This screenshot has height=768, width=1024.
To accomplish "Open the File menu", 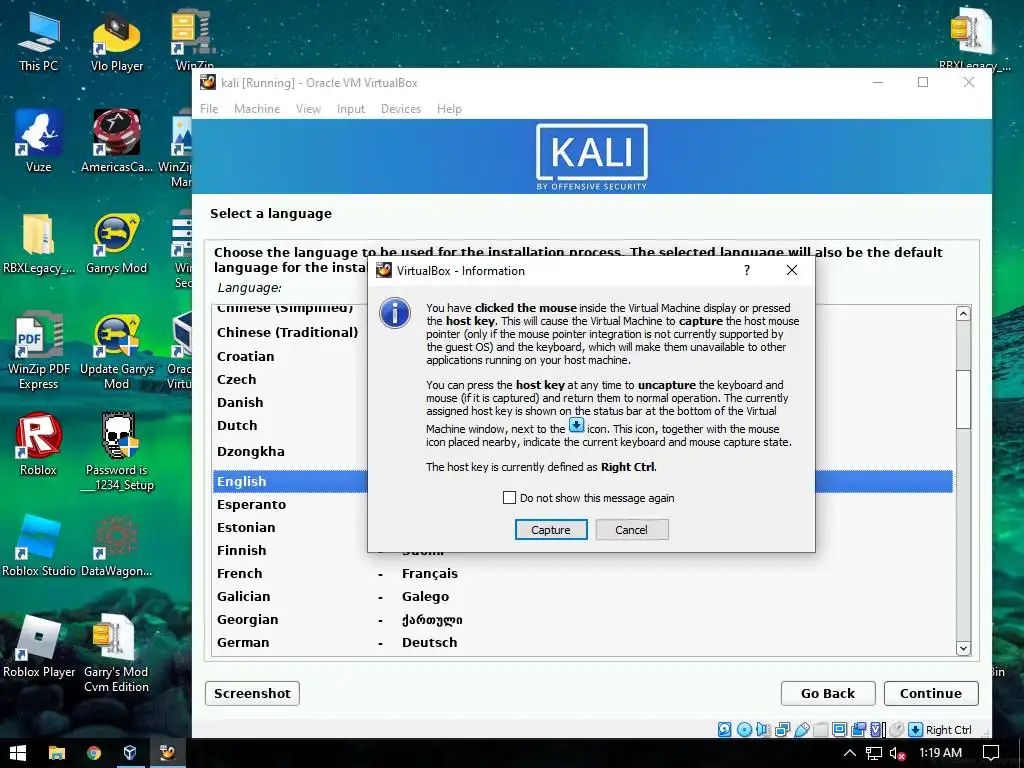I will click(x=209, y=109).
